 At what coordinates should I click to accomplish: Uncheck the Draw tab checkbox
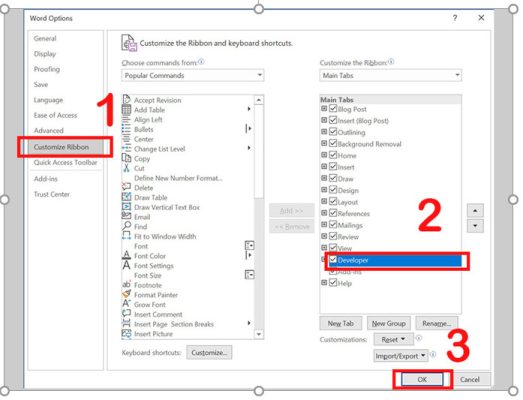click(x=333, y=178)
